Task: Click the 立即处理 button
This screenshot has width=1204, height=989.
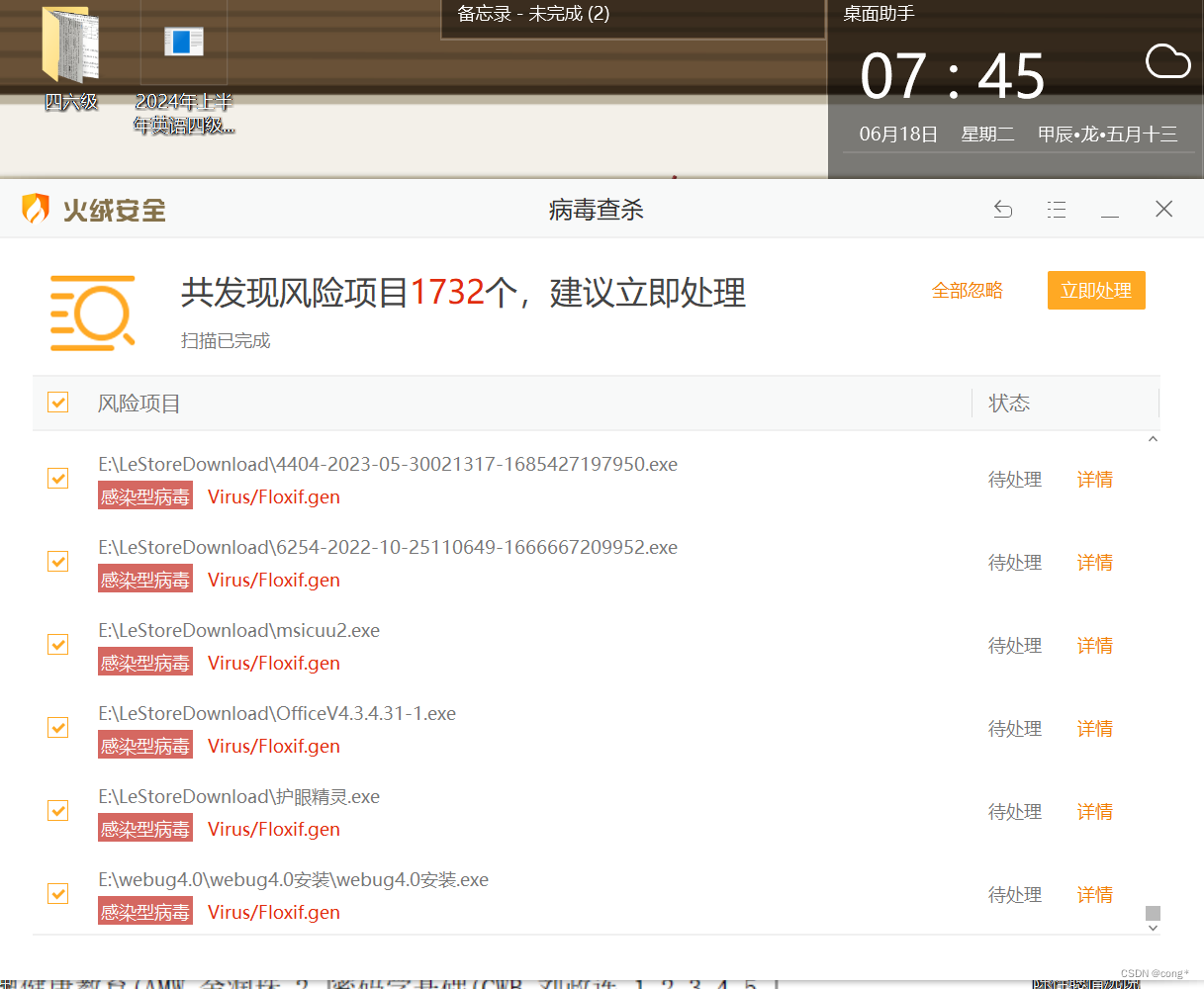Action: click(x=1095, y=291)
